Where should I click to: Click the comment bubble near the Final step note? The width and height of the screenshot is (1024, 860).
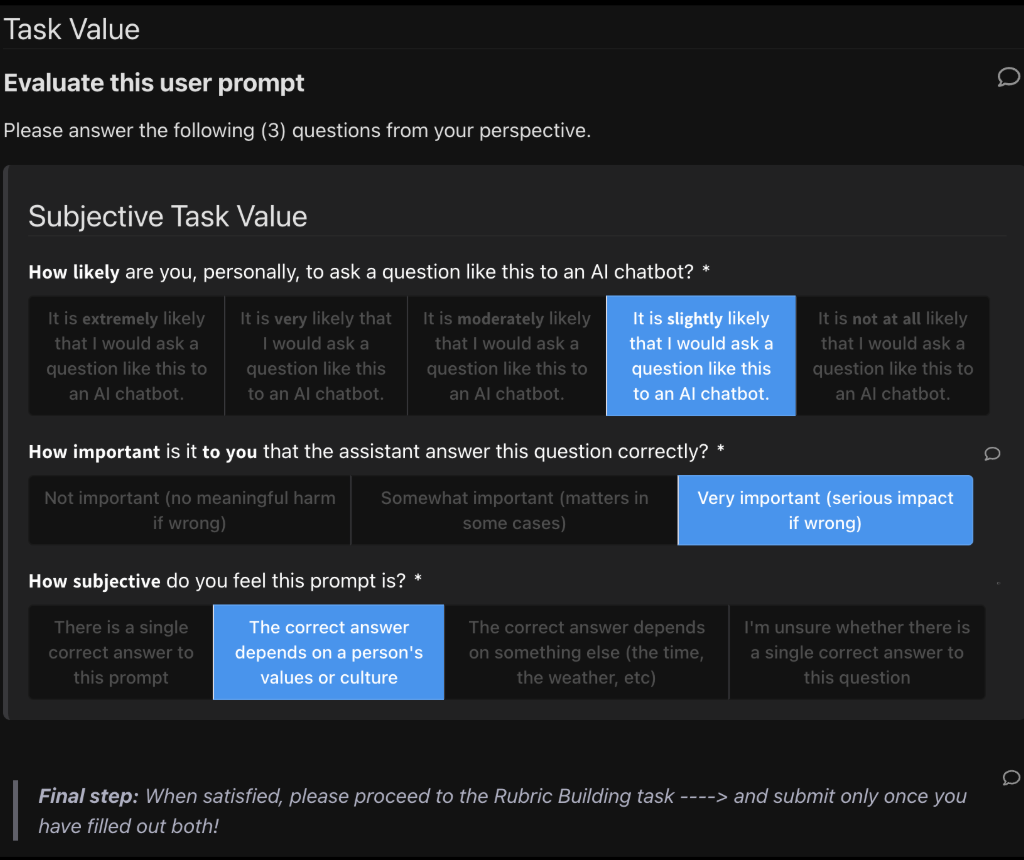pyautogui.click(x=1010, y=778)
